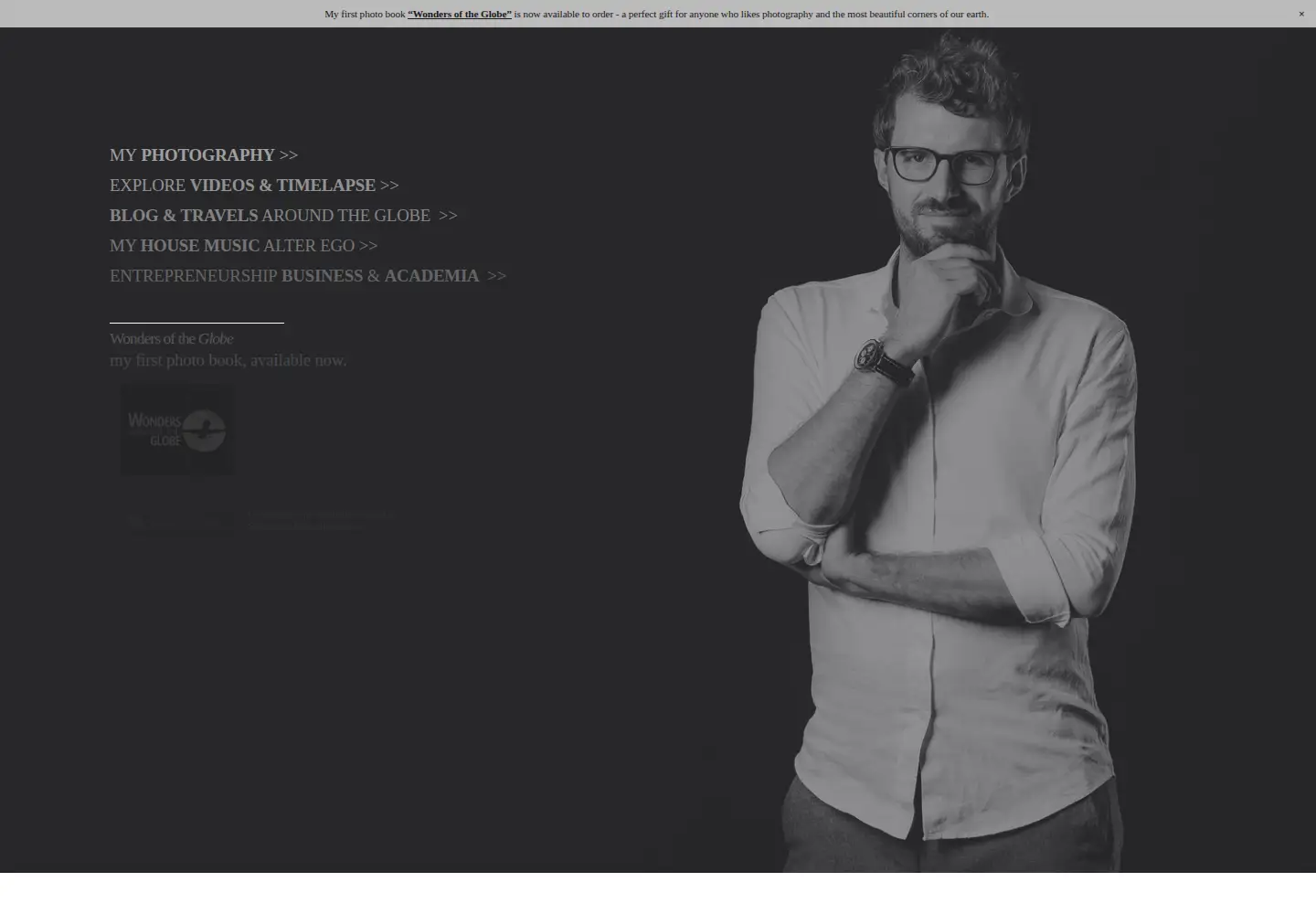Go to MY PHOTOGRAPHY section
Image resolution: width=1316 pixels, height=914 pixels.
(x=204, y=155)
